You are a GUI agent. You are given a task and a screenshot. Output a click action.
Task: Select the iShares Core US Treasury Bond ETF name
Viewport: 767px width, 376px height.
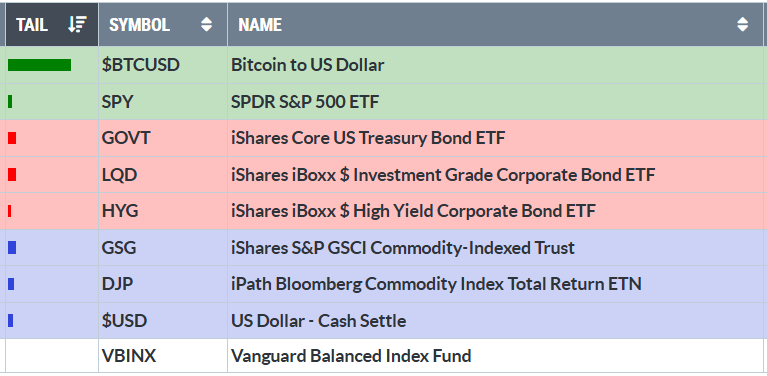pos(368,138)
